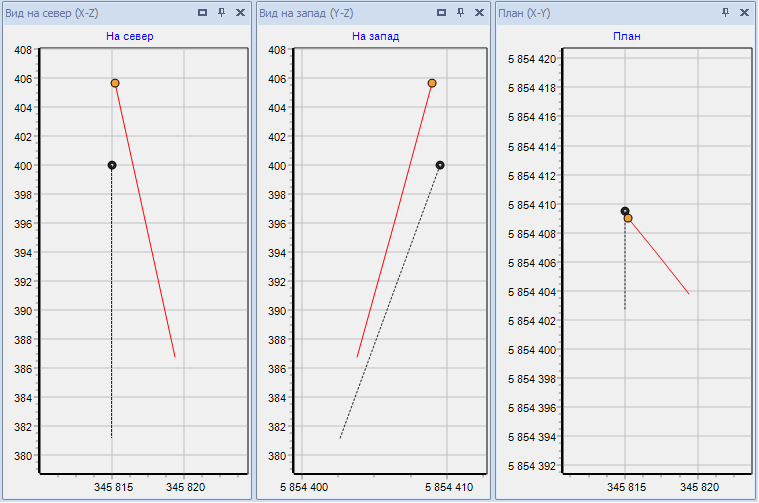The height and width of the screenshot is (503, 759).
Task: Pick the orange point in the План chart
Action: click(x=628, y=218)
